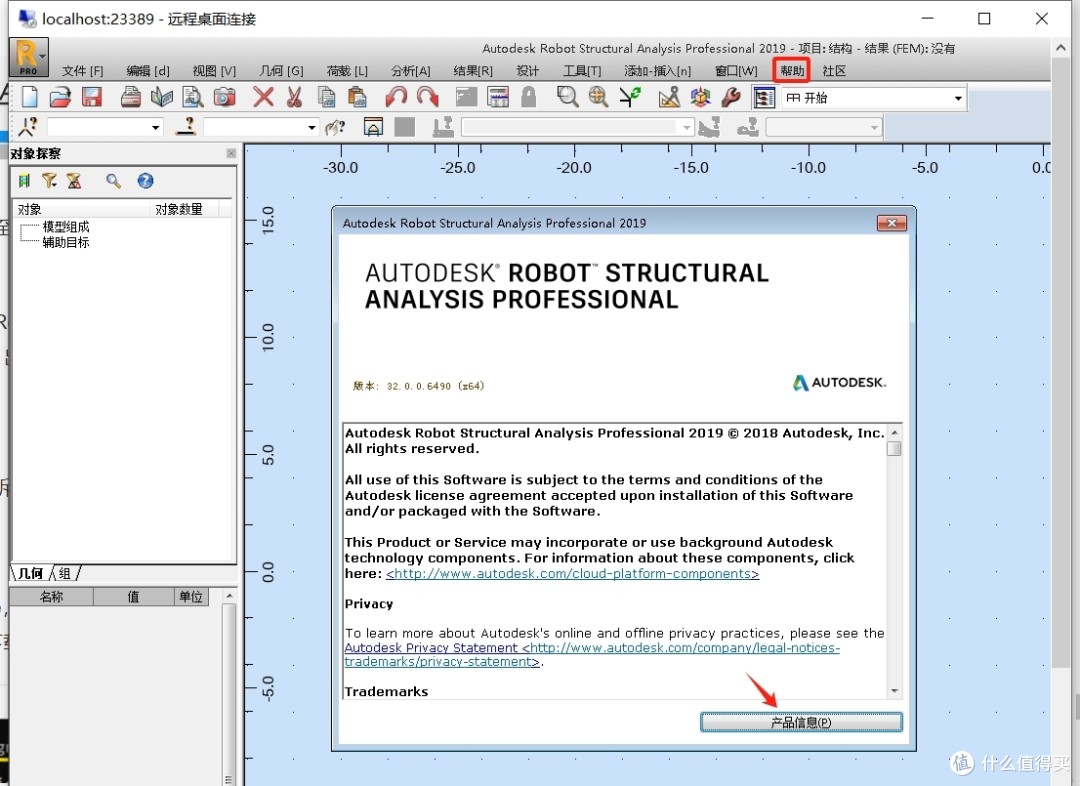Screen dimensions: 1080x786
Task: Open the cloud-platform-components link
Action: coord(572,574)
